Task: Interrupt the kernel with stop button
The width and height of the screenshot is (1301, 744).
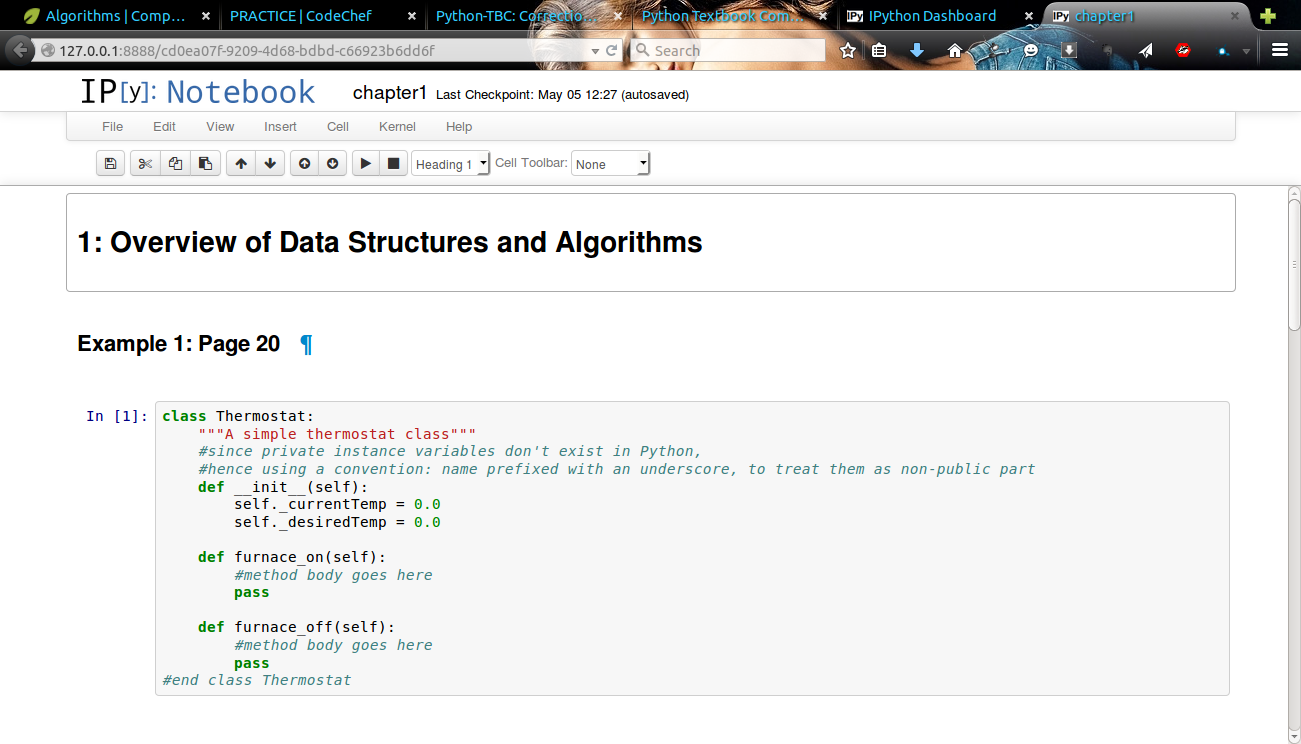Action: click(393, 164)
